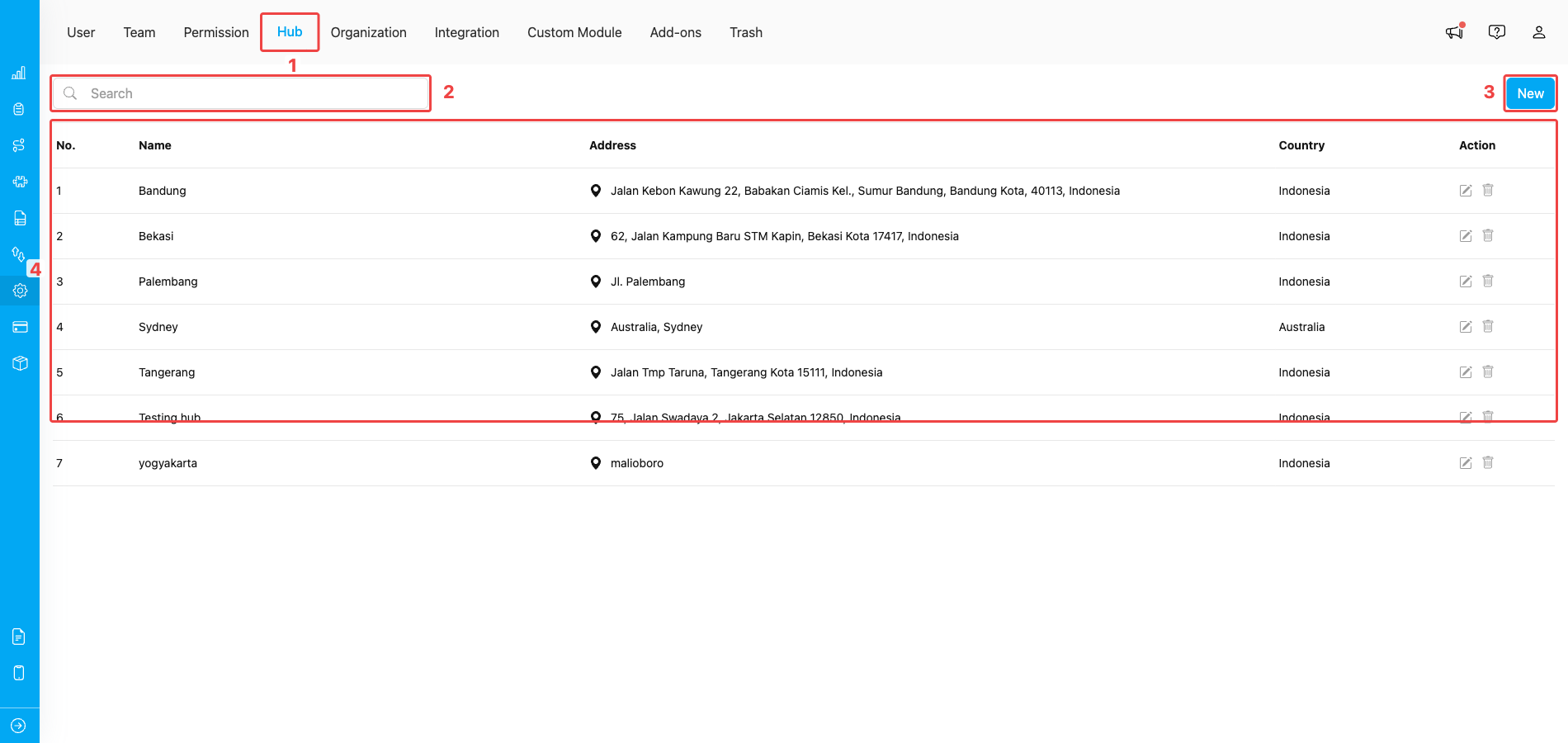Switch to the User tab
1568x743 pixels.
coord(81,32)
